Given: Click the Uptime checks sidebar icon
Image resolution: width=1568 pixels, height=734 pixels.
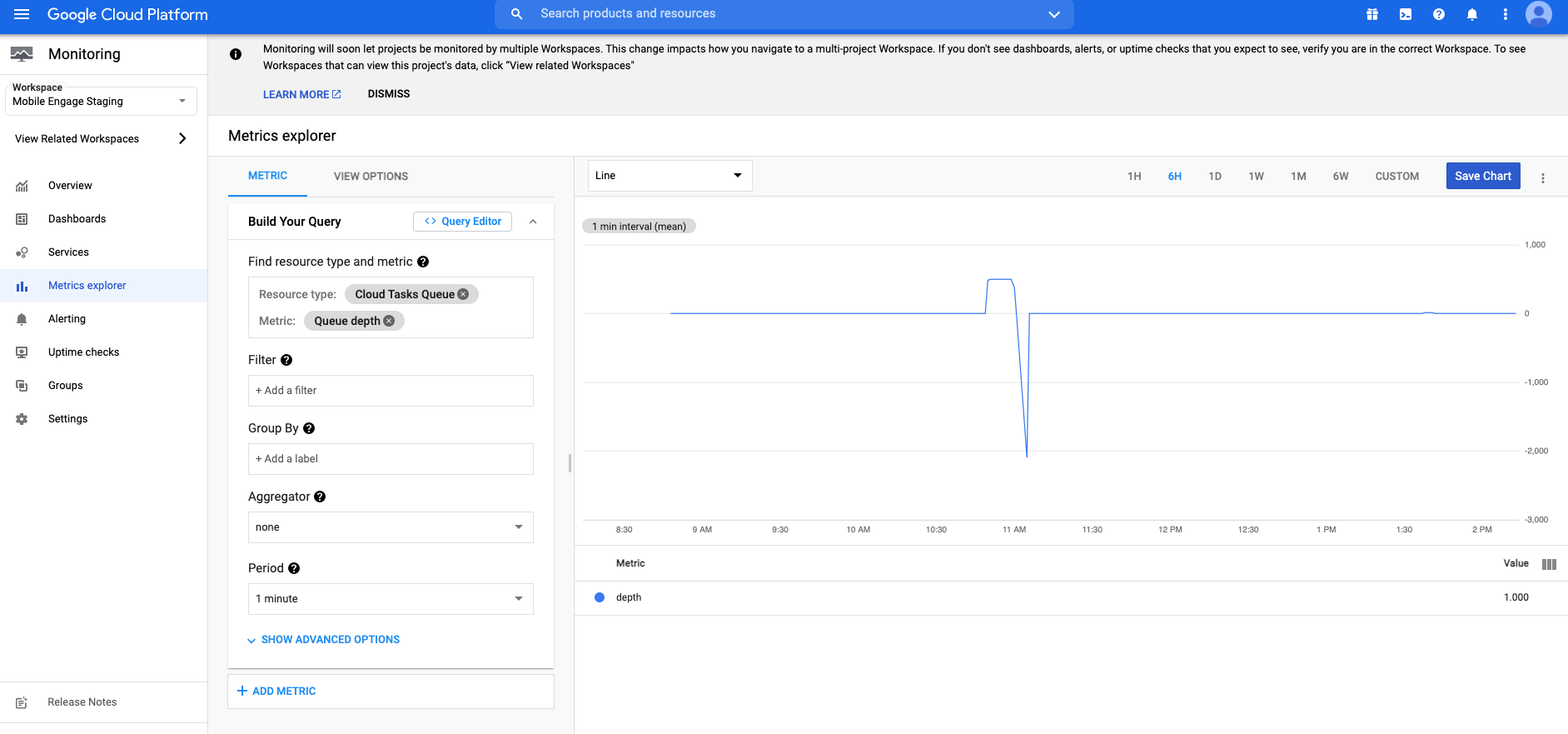Looking at the screenshot, I should (22, 352).
